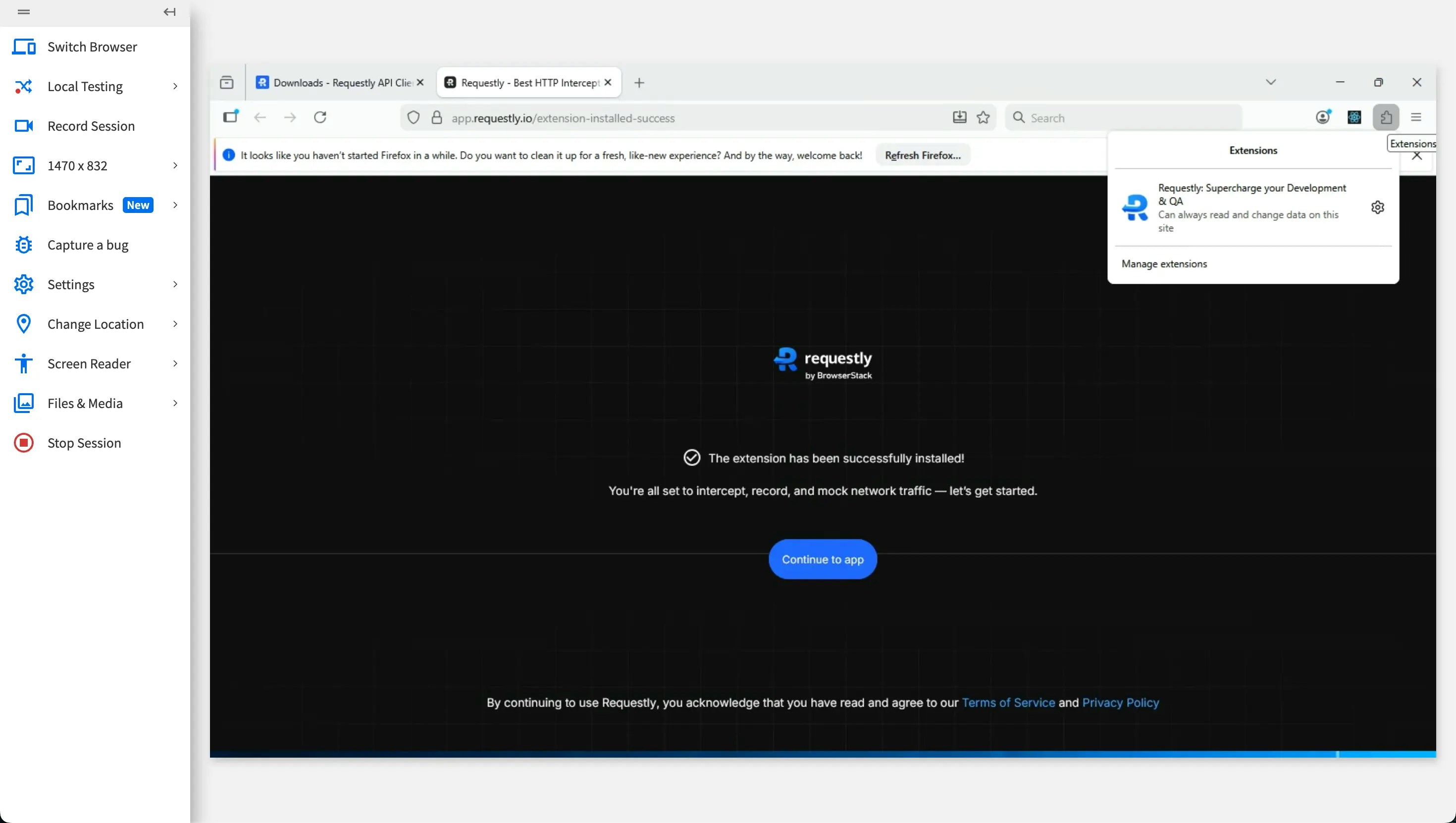Open Files & Media panel
Screen dimensions: 1456x823
(85, 403)
